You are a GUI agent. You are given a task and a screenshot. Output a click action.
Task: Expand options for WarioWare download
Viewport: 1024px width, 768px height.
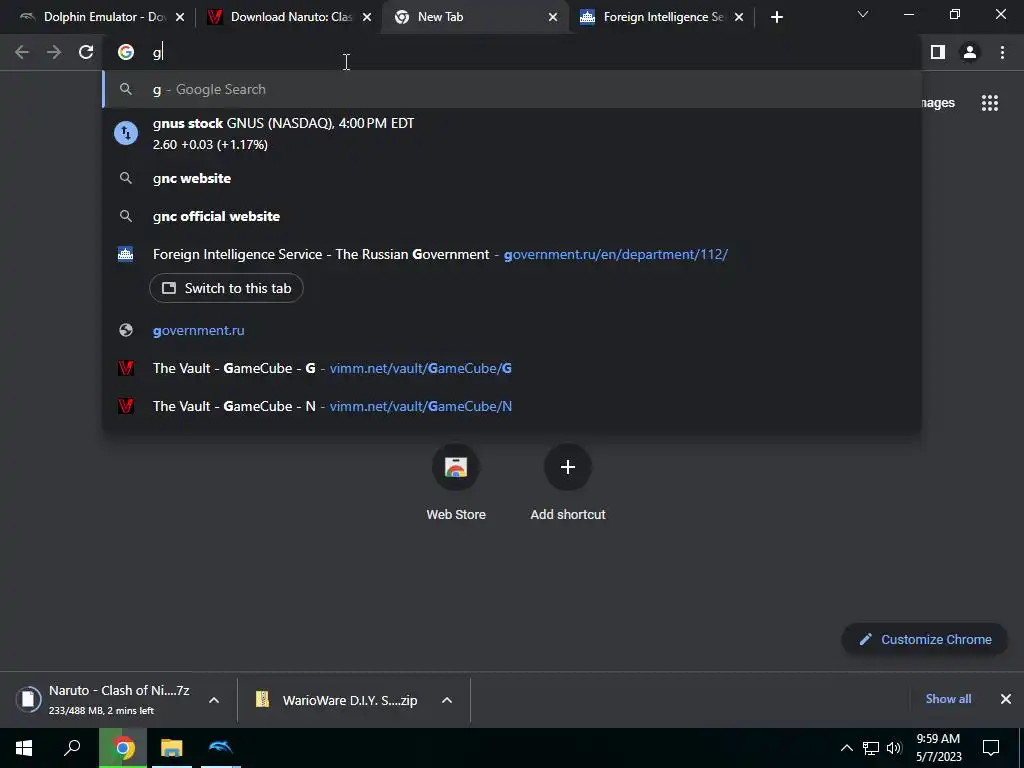[447, 700]
